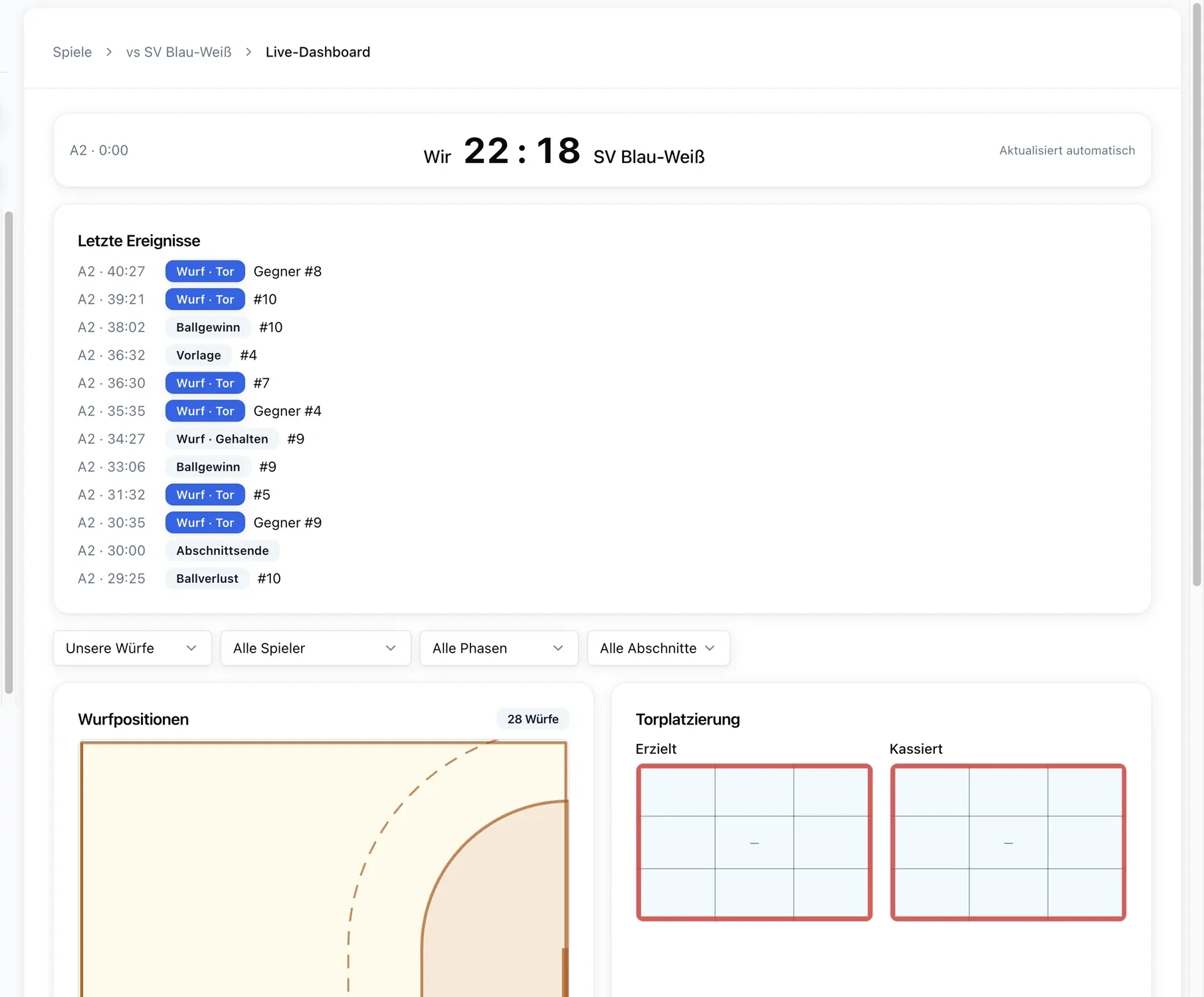
Task: Click Live-Dashboard breadcrumb item
Action: (318, 52)
